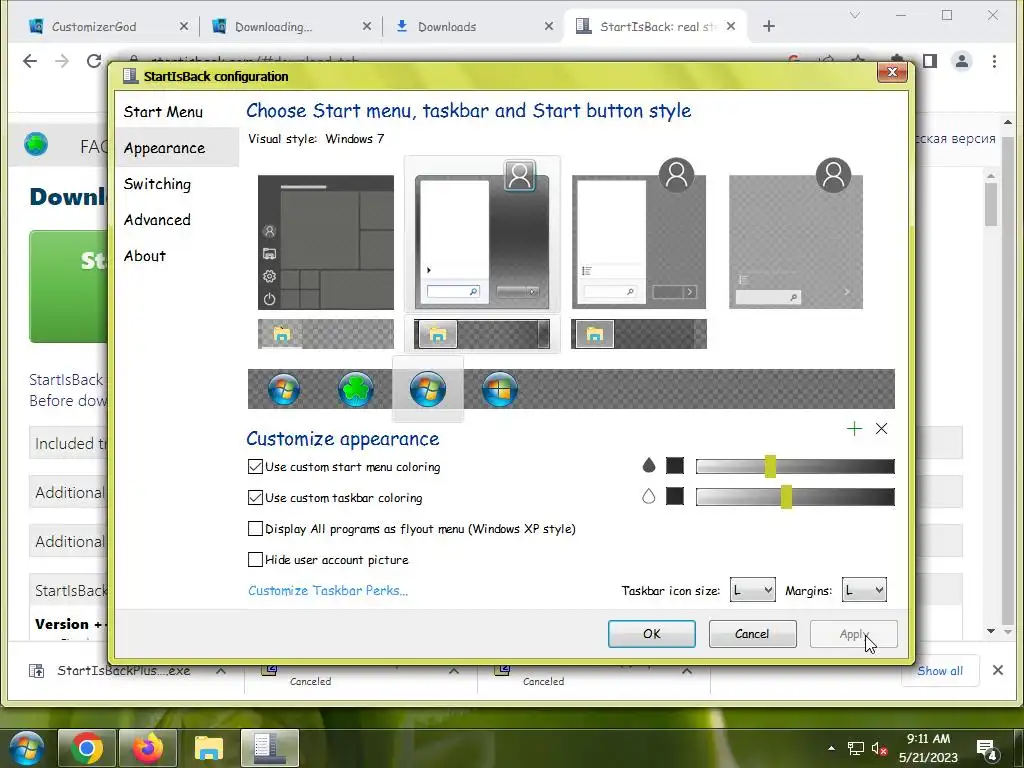This screenshot has height=768, width=1024.
Task: Open the taskbar clock showing 9:11 AM
Action: pos(928,748)
